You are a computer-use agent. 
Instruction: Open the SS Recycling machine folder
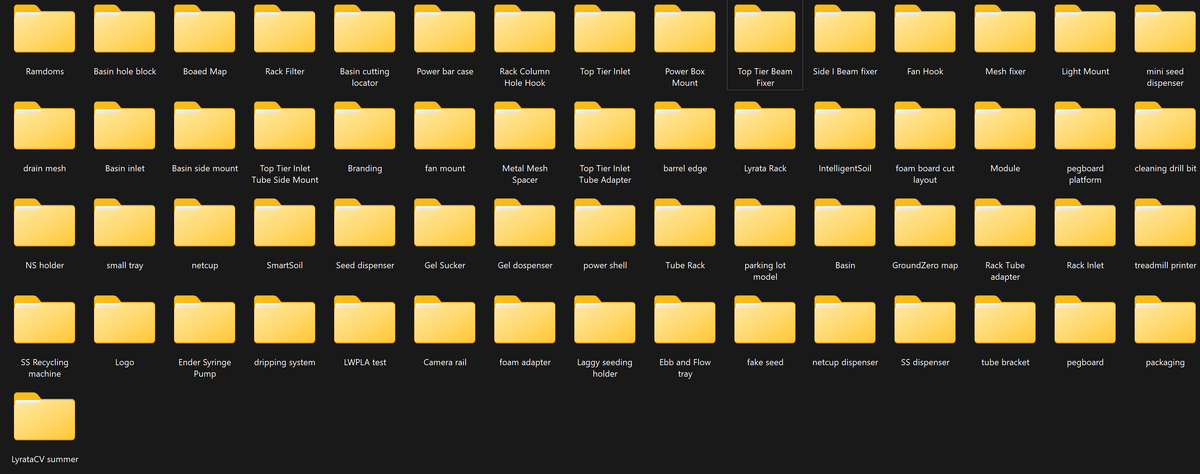(x=45, y=319)
